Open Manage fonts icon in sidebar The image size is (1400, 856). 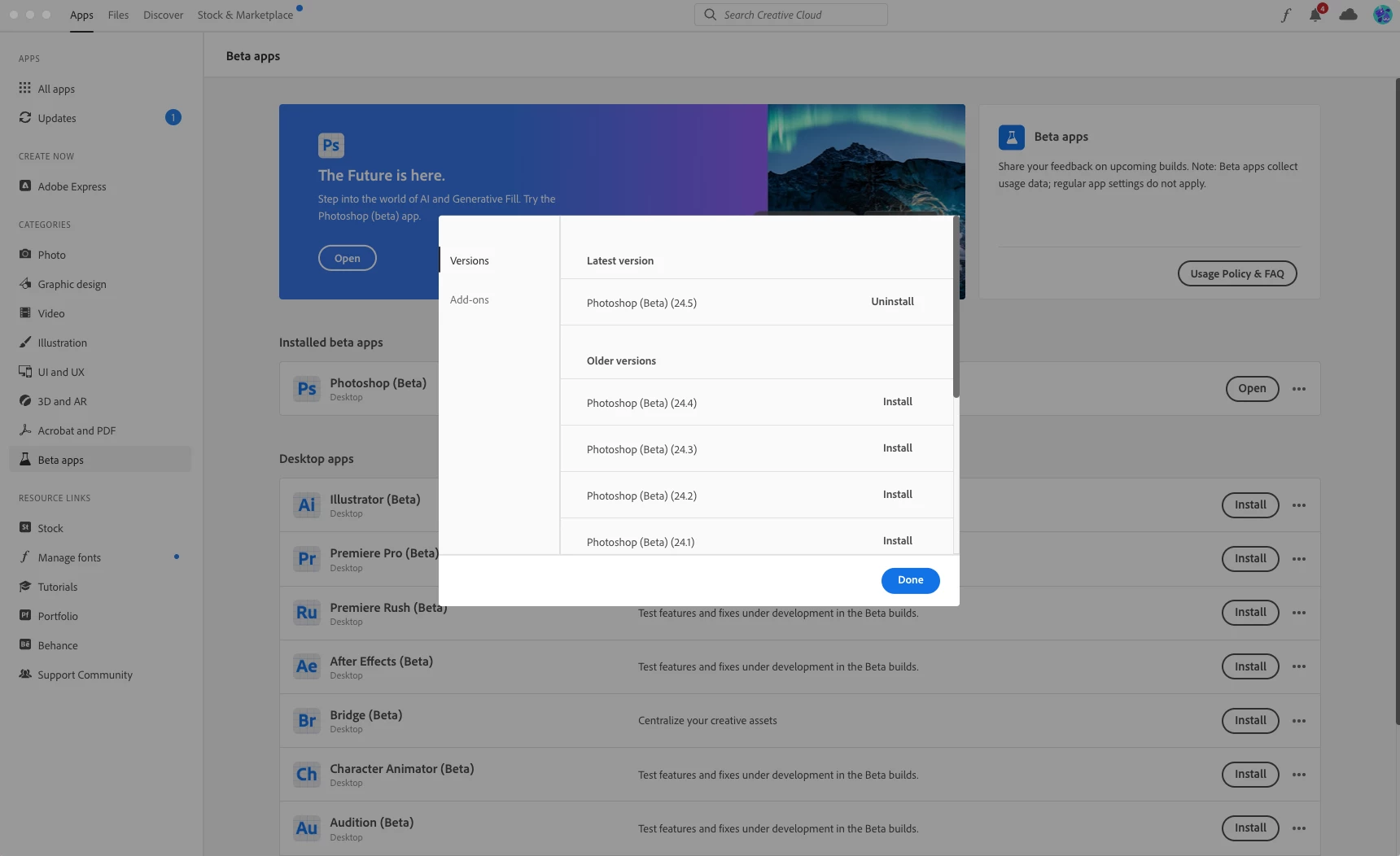(25, 557)
